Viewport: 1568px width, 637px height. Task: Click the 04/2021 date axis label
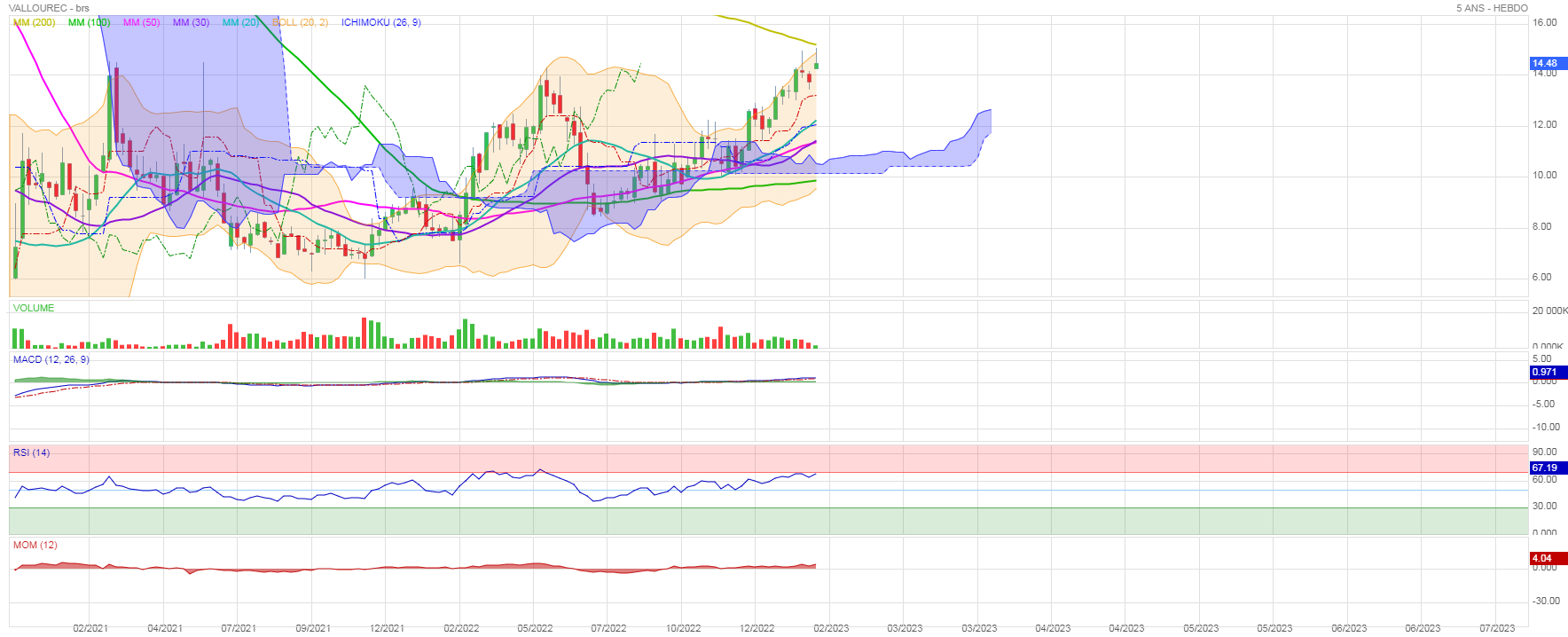[165, 628]
